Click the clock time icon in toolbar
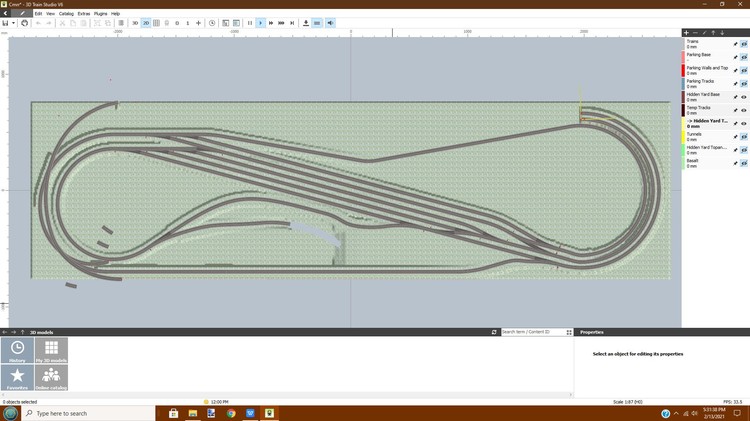This screenshot has height=421, width=750. point(212,22)
